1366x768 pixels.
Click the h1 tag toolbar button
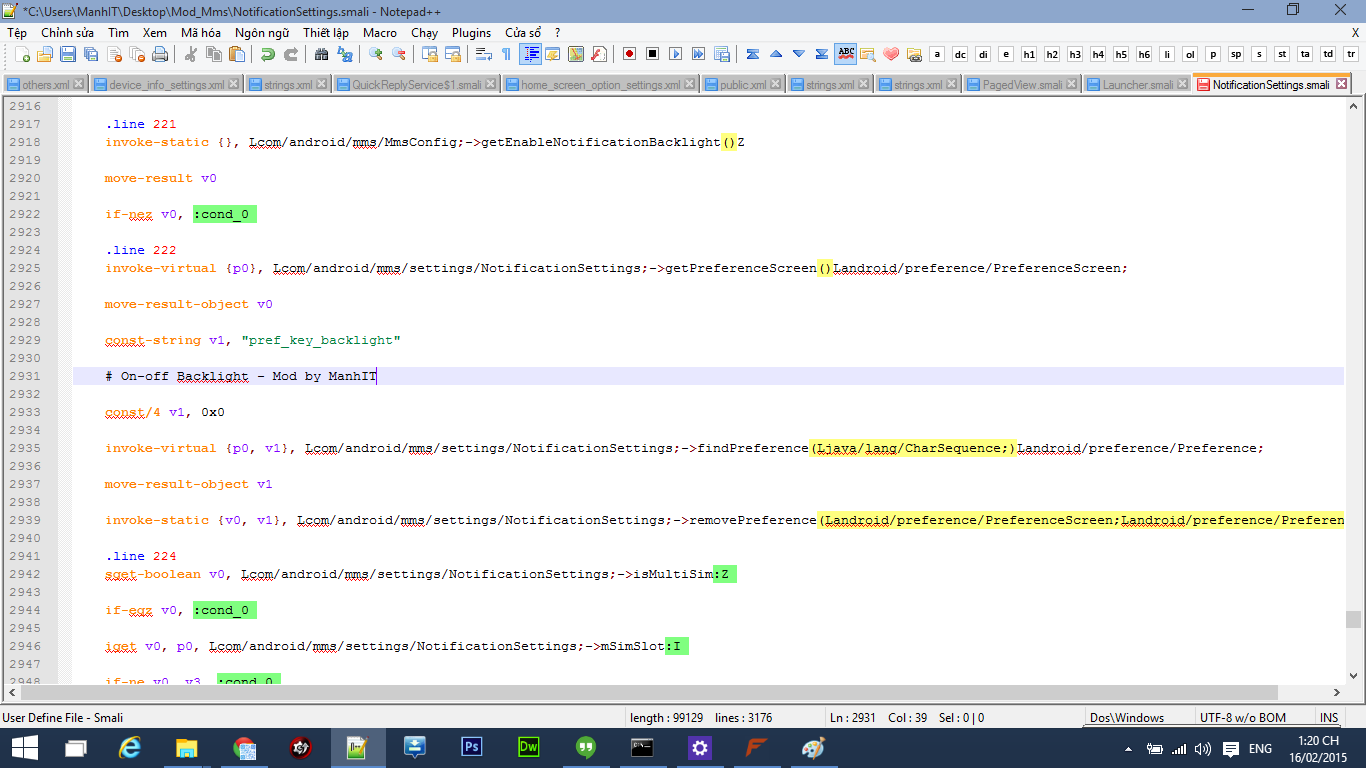click(x=1028, y=54)
